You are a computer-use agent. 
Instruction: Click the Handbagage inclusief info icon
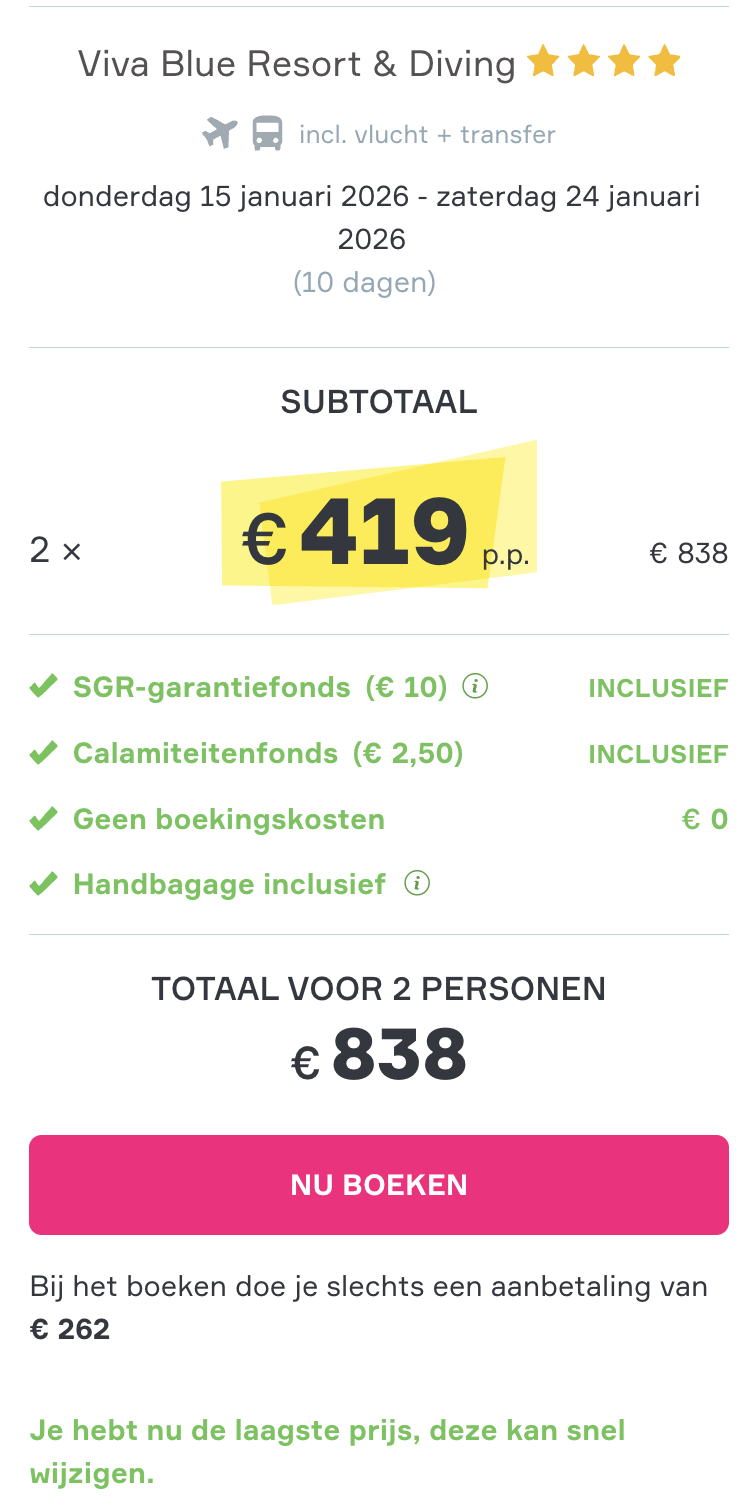(x=419, y=883)
